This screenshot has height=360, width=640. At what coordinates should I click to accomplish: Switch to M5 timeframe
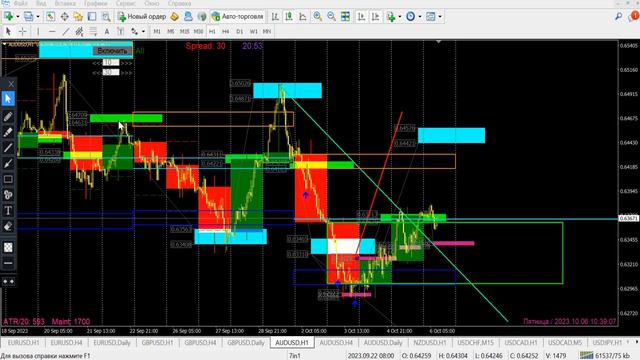click(x=171, y=31)
